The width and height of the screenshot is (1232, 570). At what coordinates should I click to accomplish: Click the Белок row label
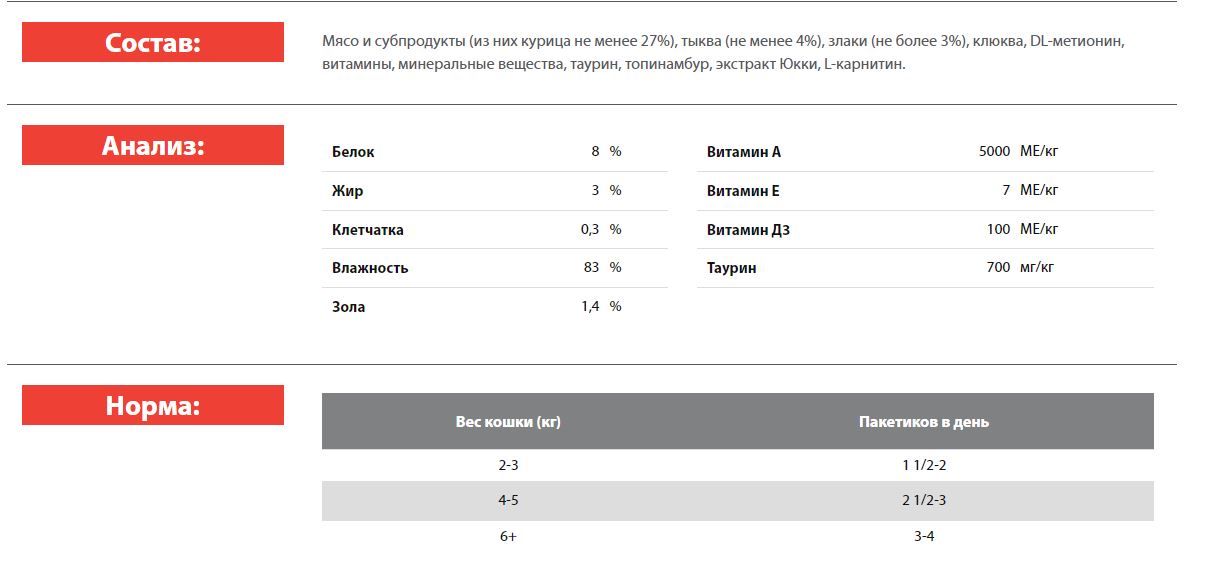click(353, 152)
